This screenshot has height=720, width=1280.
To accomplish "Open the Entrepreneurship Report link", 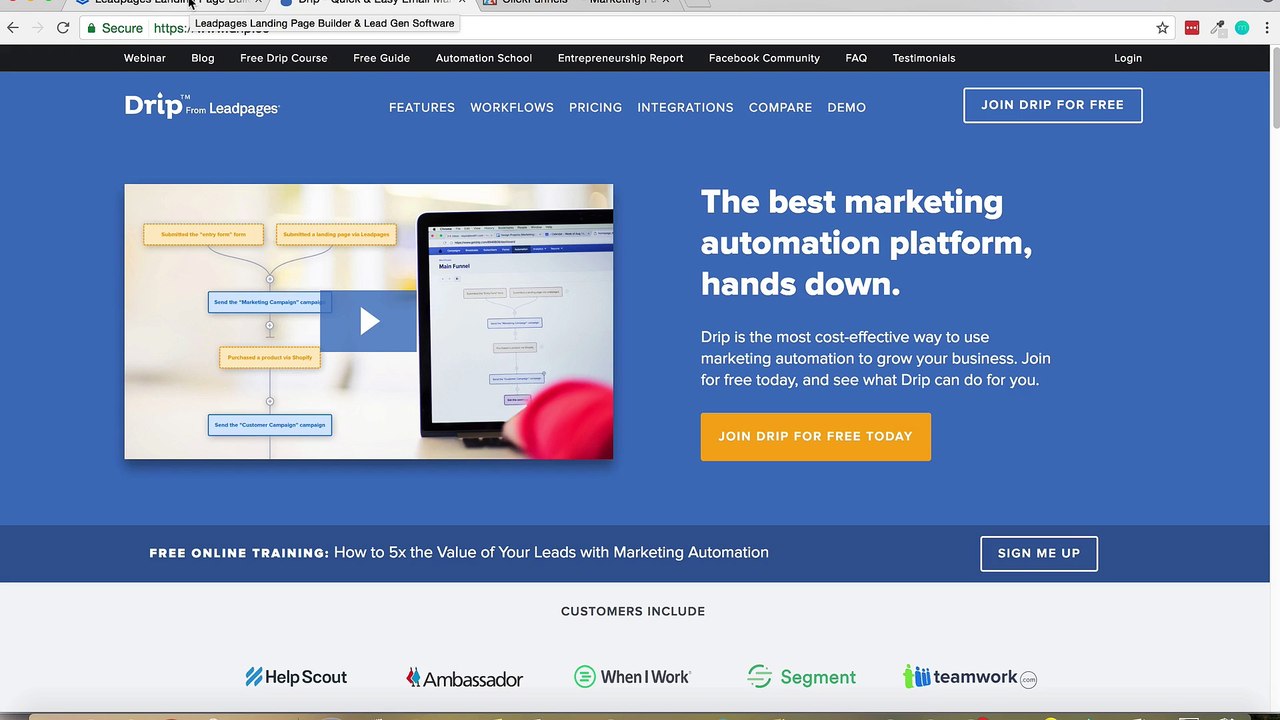I will pos(621,58).
